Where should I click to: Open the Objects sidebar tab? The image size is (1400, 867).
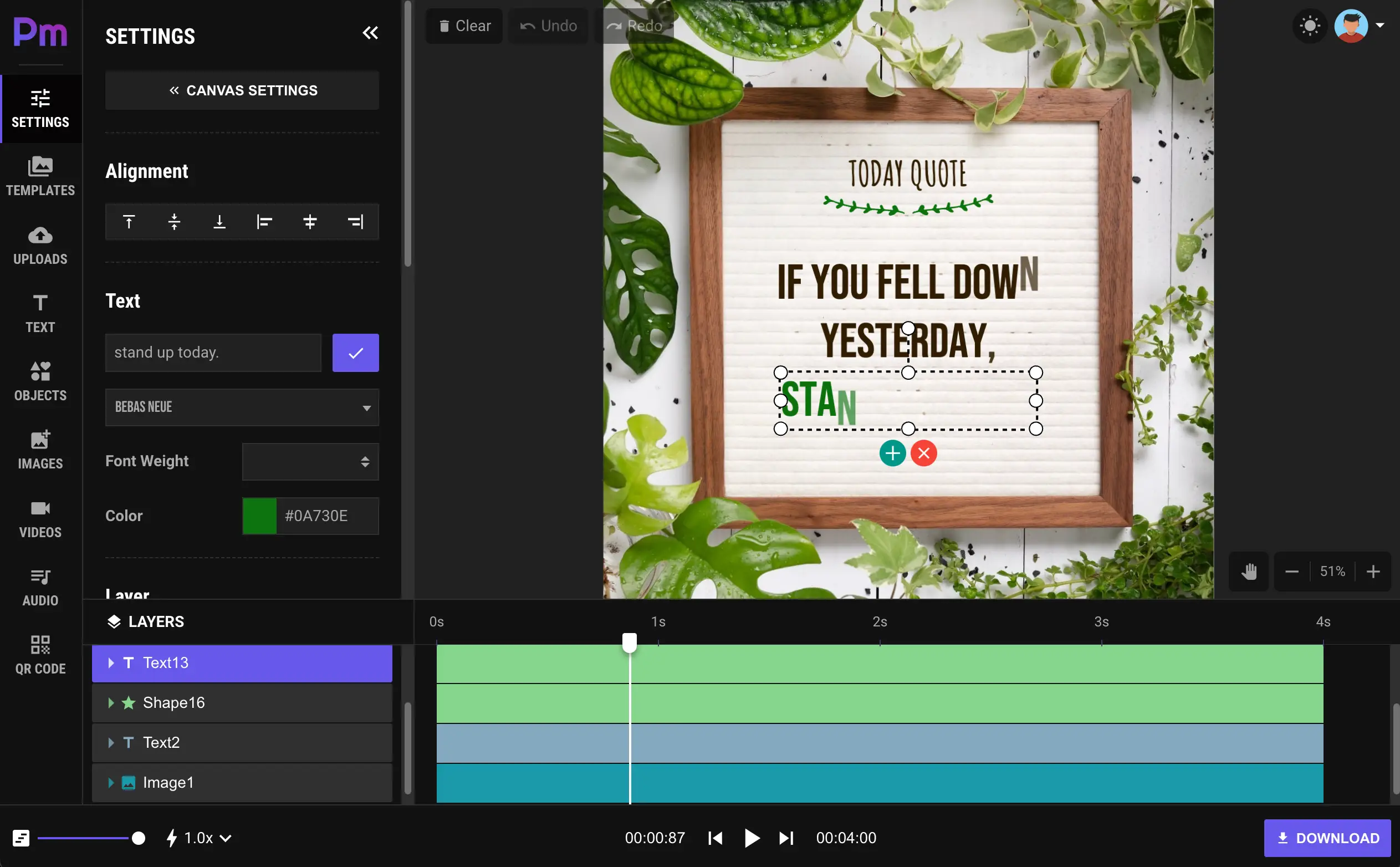point(40,382)
